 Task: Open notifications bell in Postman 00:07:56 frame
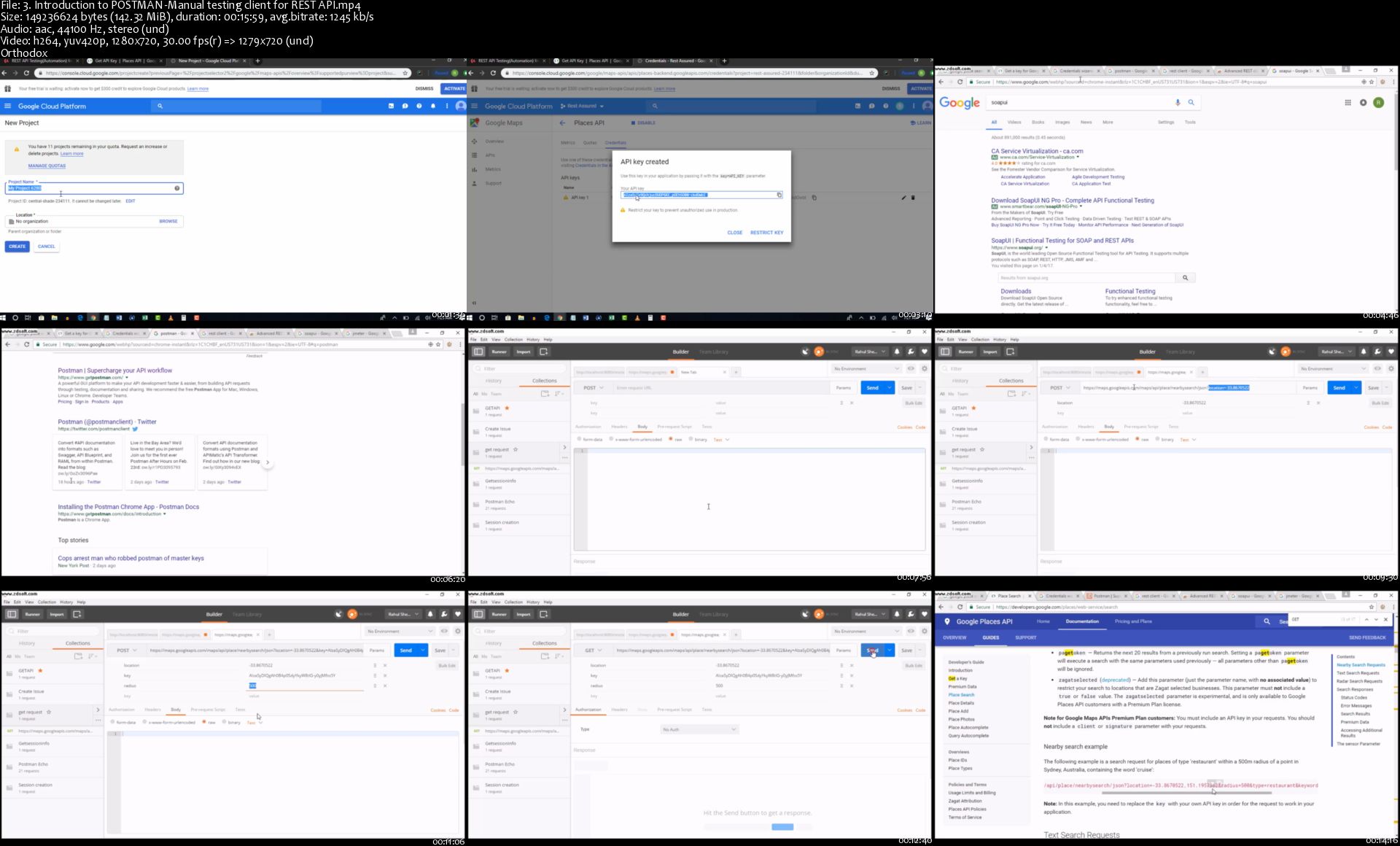click(897, 352)
